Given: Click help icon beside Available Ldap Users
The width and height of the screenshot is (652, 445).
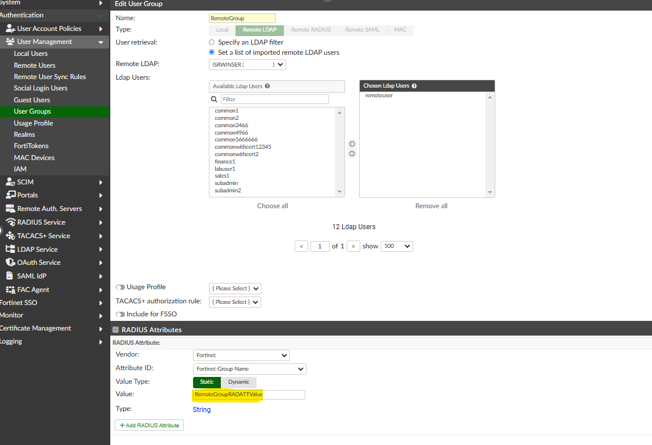Looking at the screenshot, I should [267, 86].
